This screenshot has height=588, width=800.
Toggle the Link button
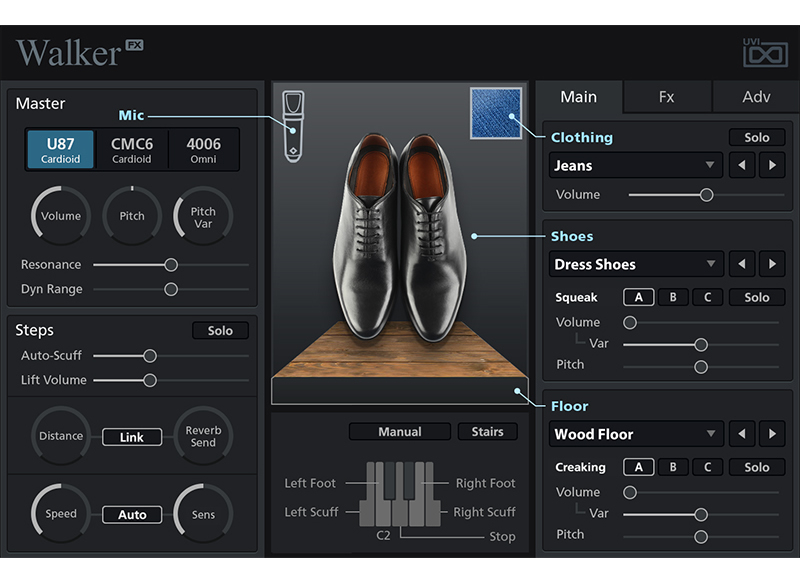pos(132,437)
